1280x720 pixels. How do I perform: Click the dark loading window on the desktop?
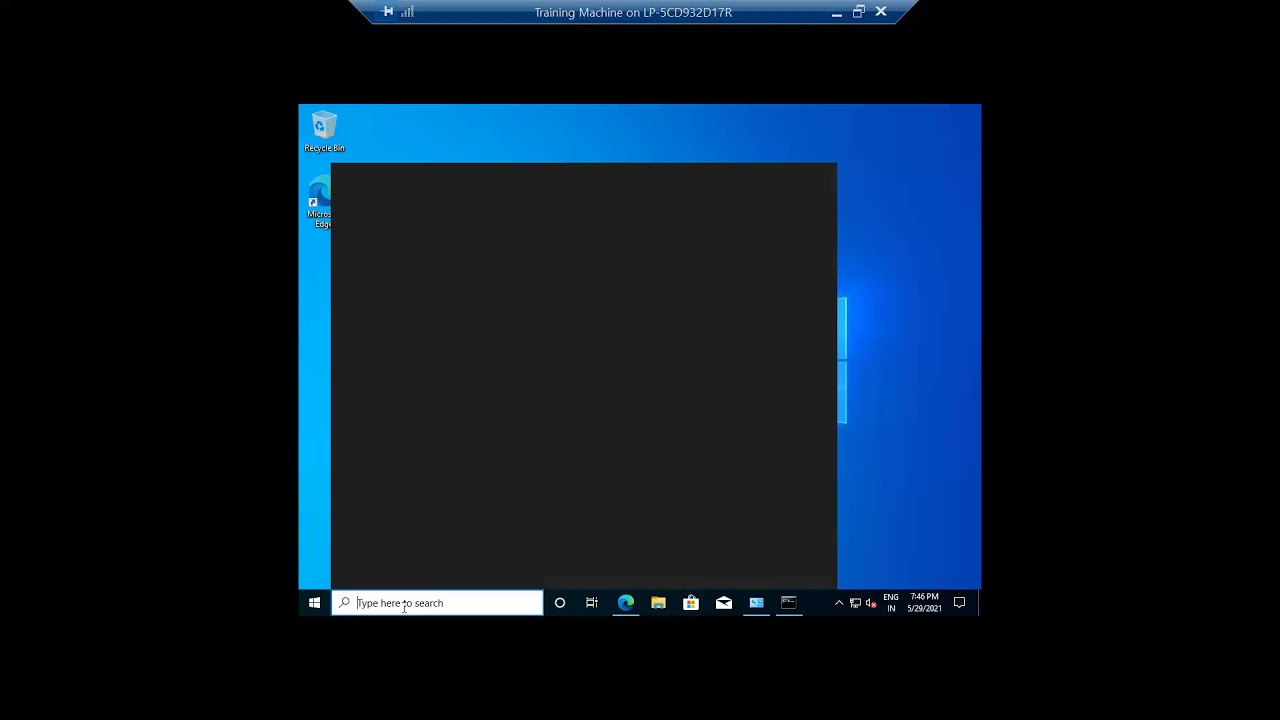[x=584, y=376]
